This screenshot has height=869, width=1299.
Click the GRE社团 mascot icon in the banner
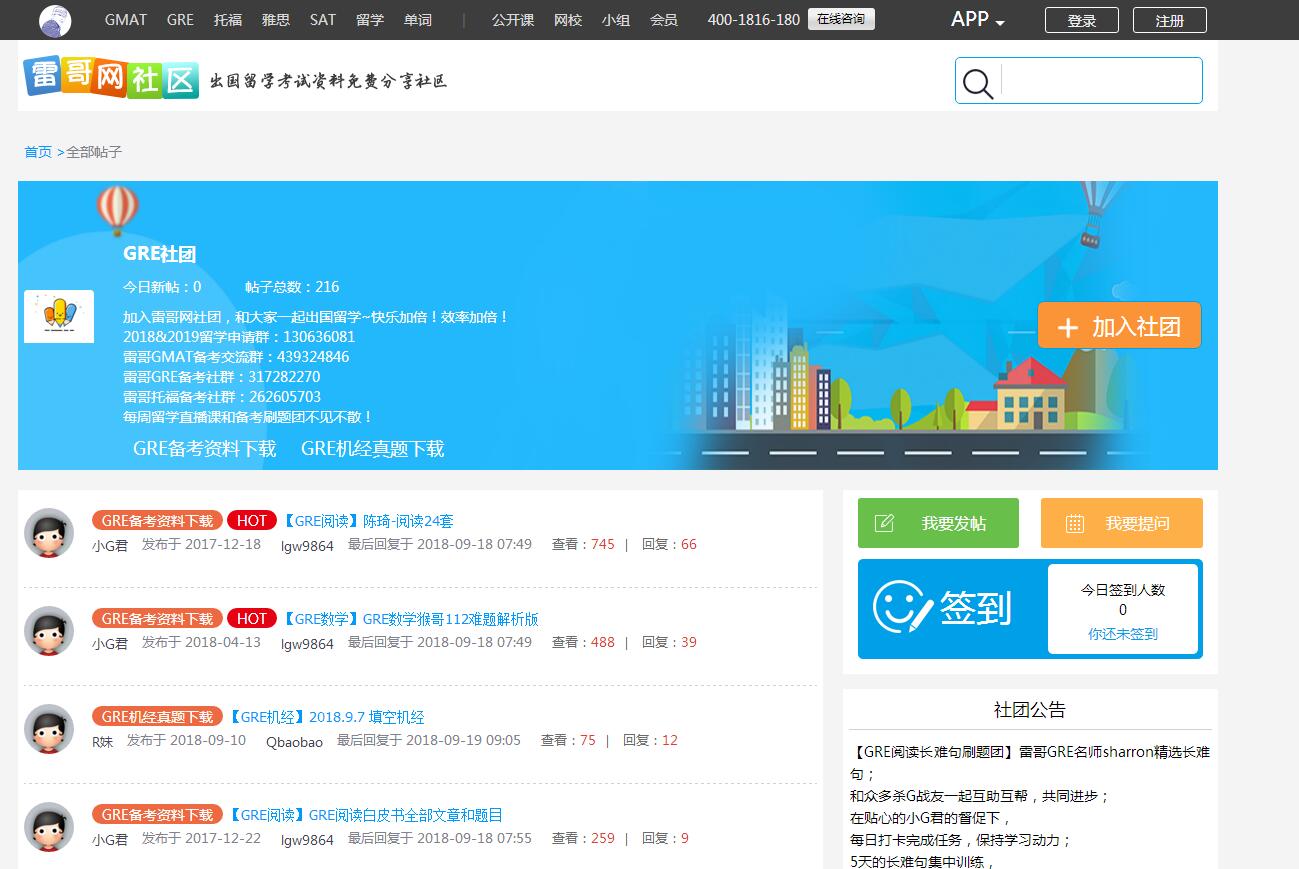click(58, 315)
